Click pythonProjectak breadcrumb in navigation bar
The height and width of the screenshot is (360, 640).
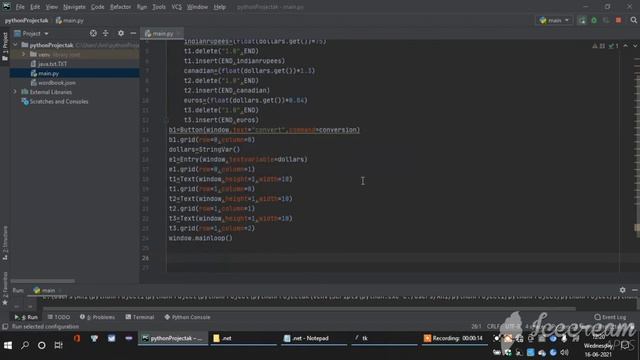pyautogui.click(x=27, y=20)
